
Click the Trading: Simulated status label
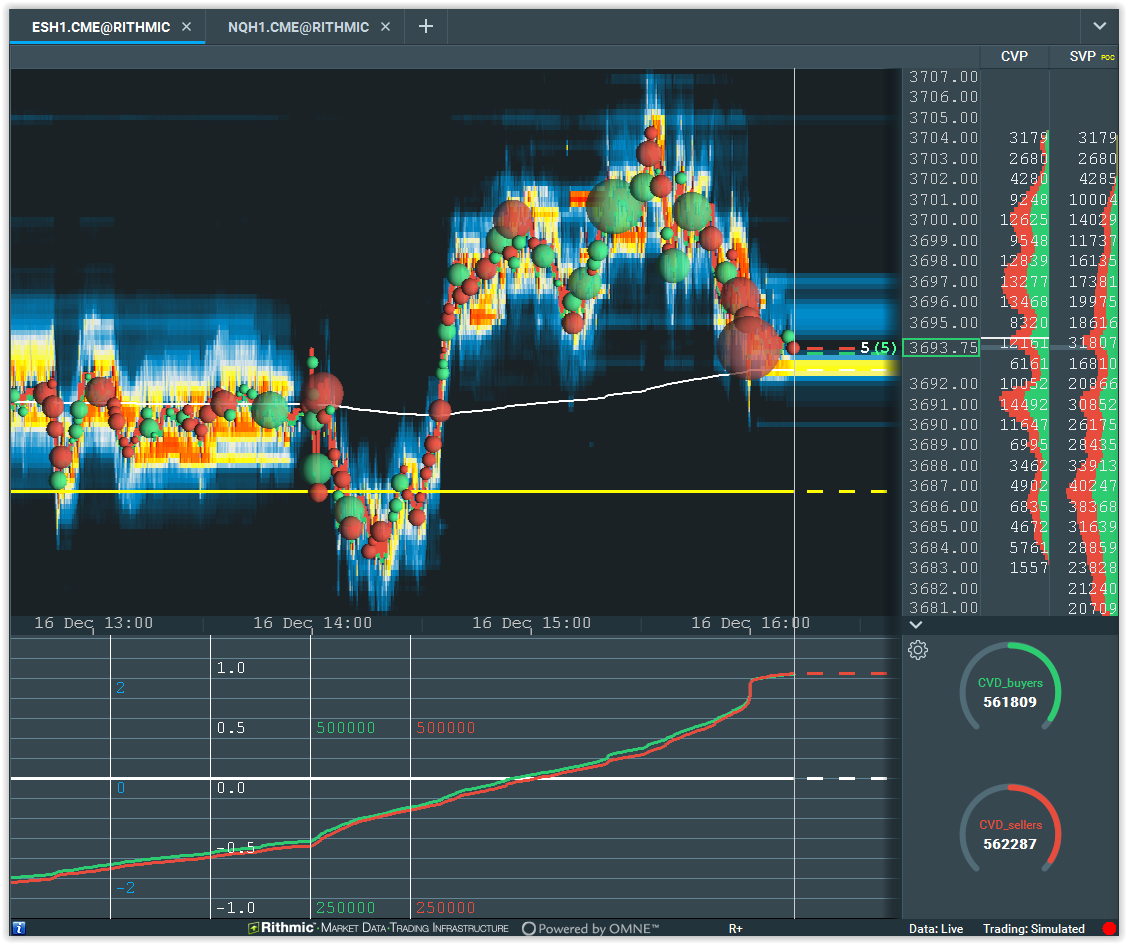1034,928
